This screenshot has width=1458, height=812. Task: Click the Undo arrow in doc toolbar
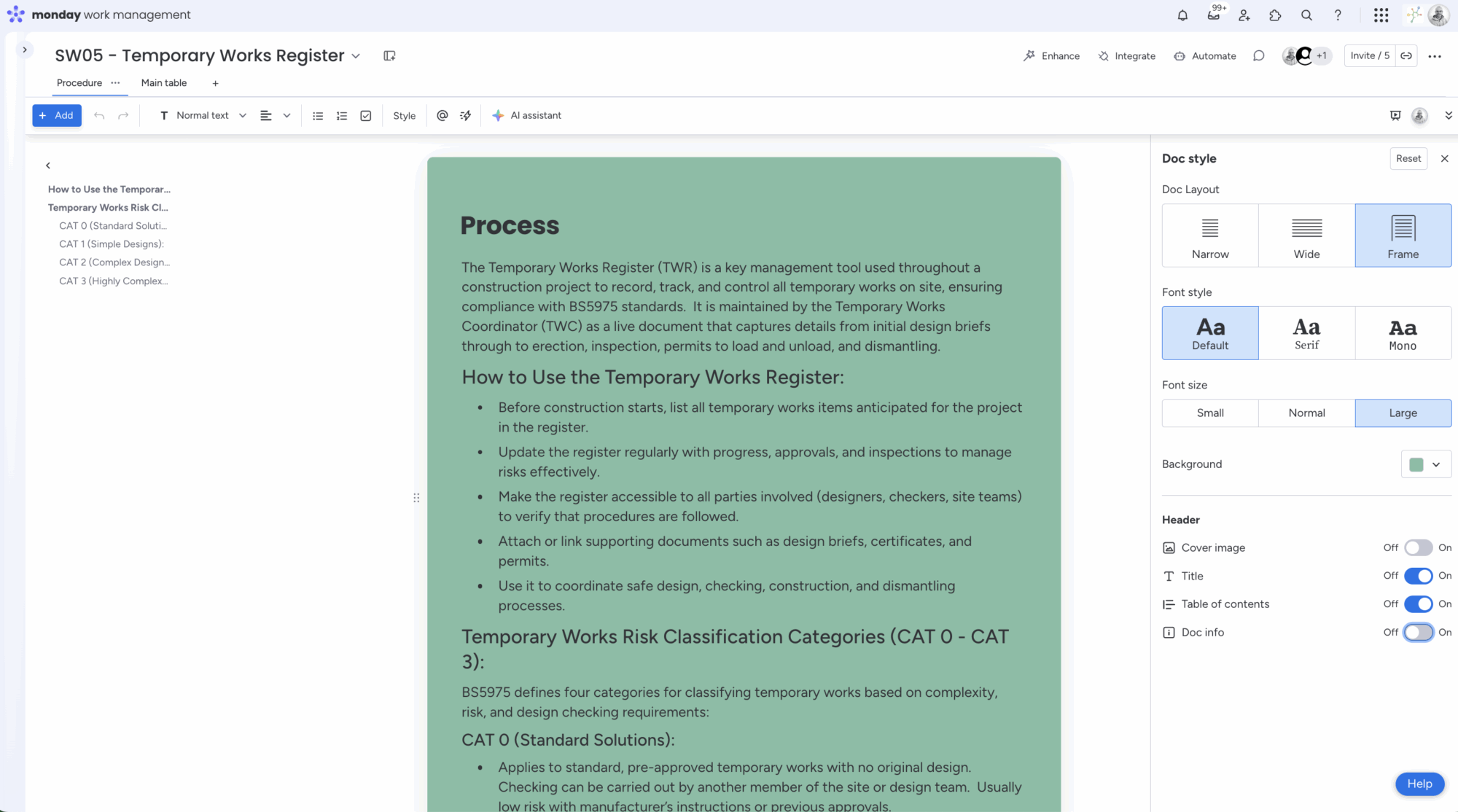tap(99, 116)
